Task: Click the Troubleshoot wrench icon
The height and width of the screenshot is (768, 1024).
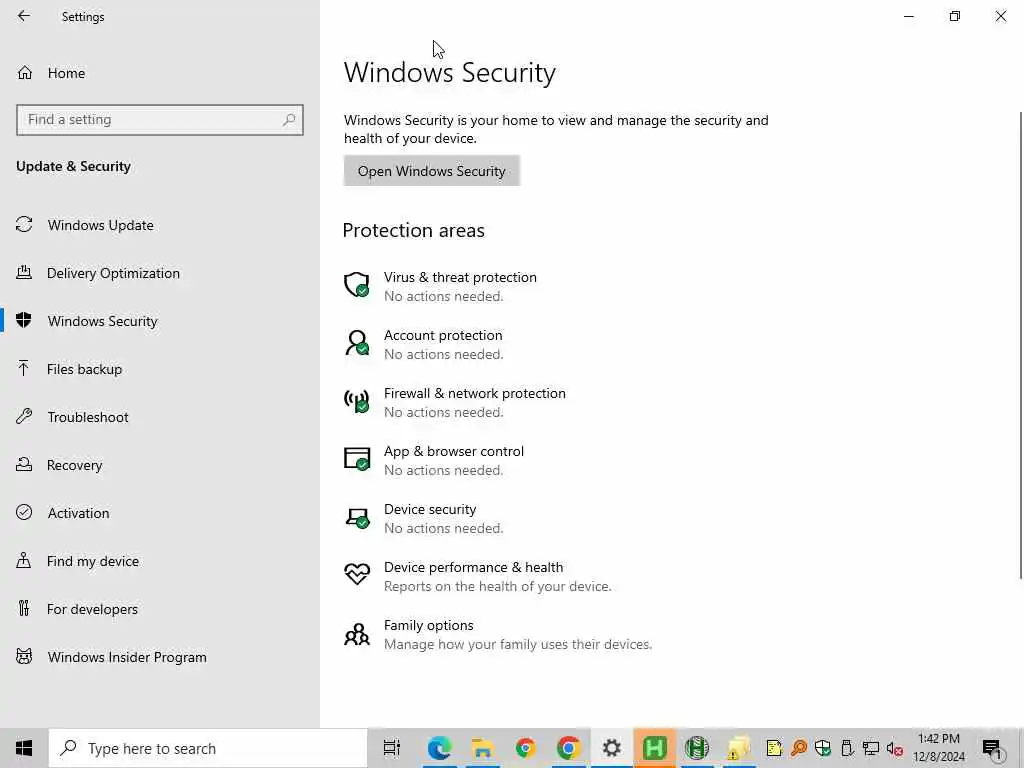Action: tap(24, 417)
